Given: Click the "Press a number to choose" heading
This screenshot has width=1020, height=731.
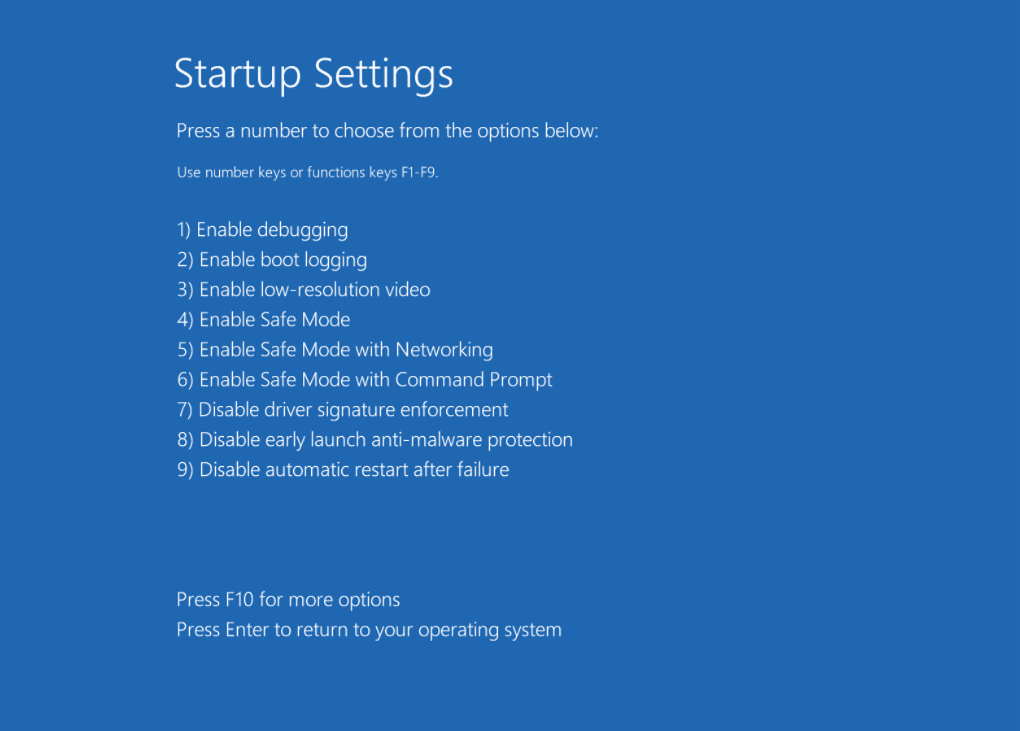Looking at the screenshot, I should [386, 130].
